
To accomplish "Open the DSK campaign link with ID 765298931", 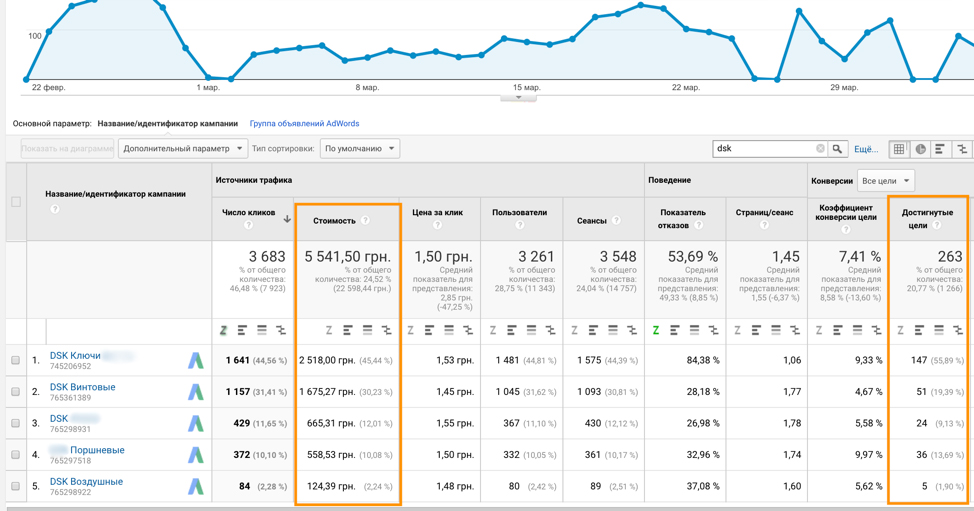I will point(59,418).
